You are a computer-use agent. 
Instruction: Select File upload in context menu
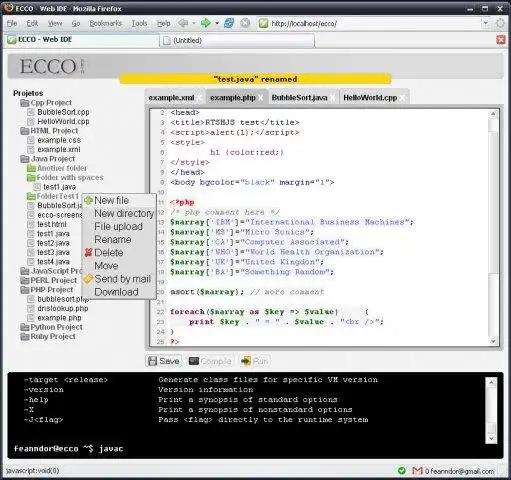coord(119,227)
